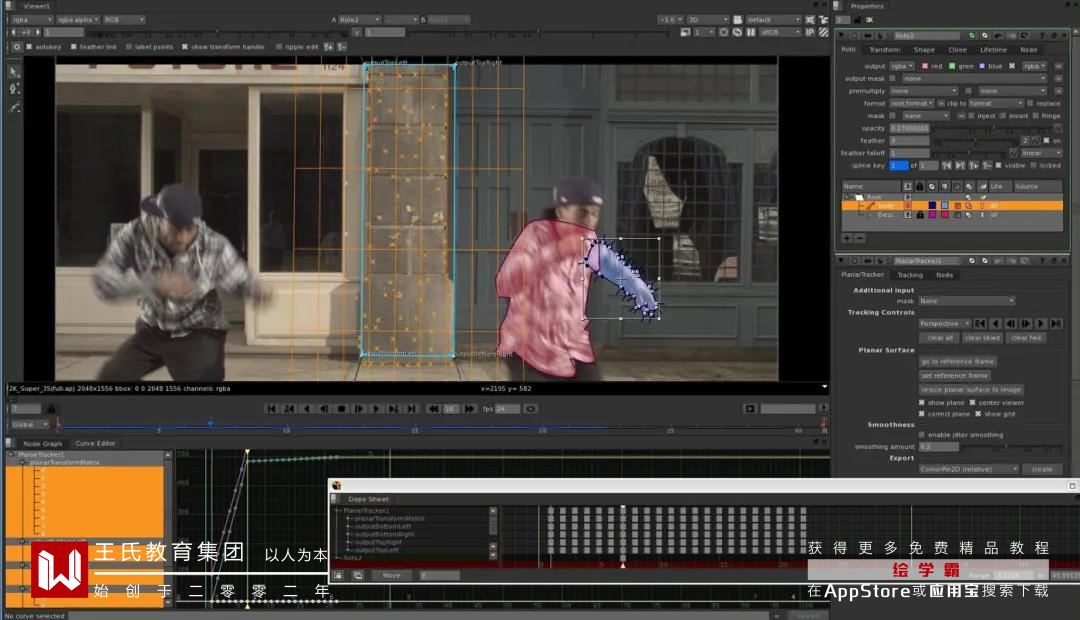Stop viewer playback
The width and height of the screenshot is (1080, 620).
(341, 409)
